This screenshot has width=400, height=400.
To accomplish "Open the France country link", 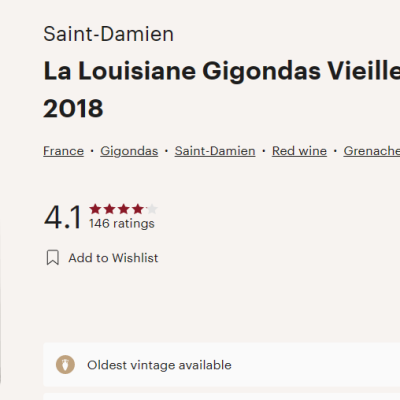I will point(63,151).
